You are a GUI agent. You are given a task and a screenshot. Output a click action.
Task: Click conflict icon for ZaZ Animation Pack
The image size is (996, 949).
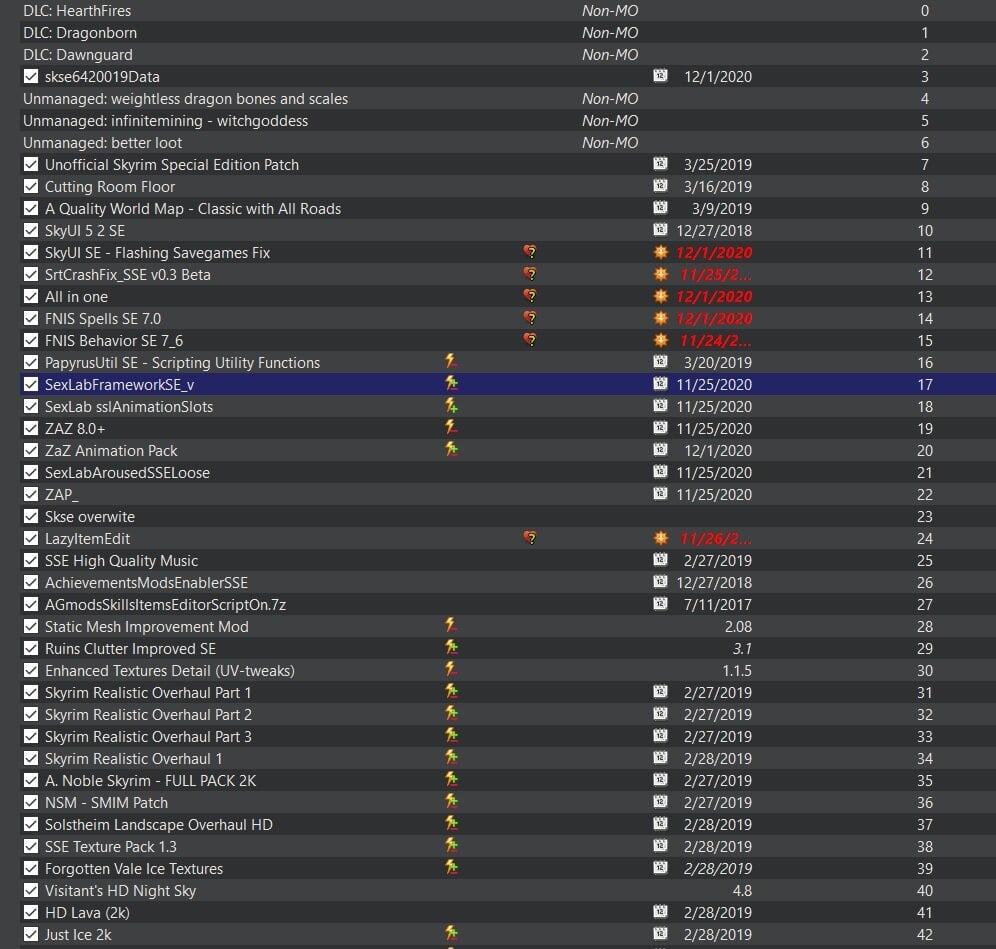pyautogui.click(x=451, y=450)
